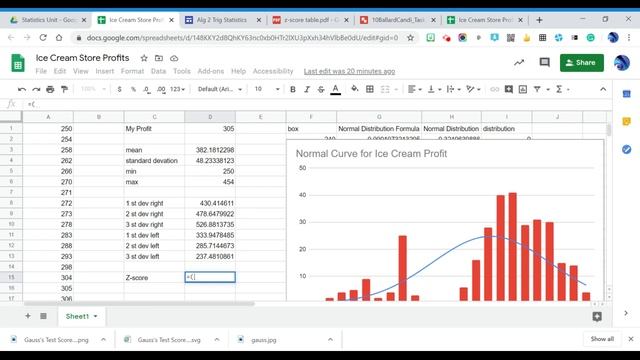640x360 pixels.
Task: Open text color picker
Action: [336, 89]
